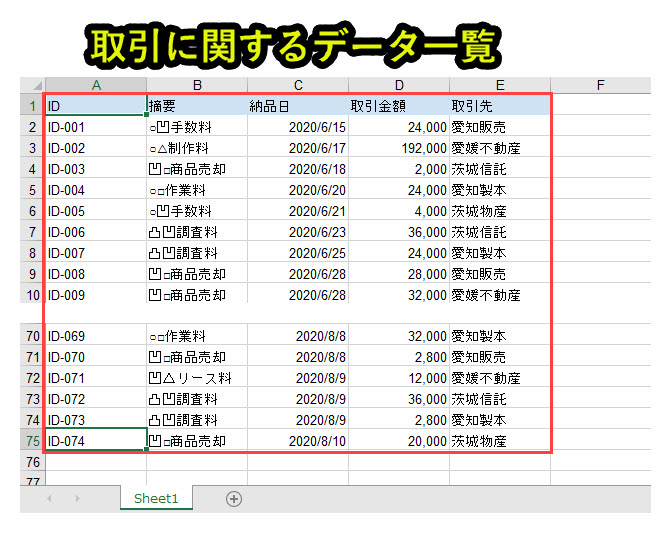The image size is (671, 533).
Task: Click the 摘要 header cell
Action: [197, 106]
